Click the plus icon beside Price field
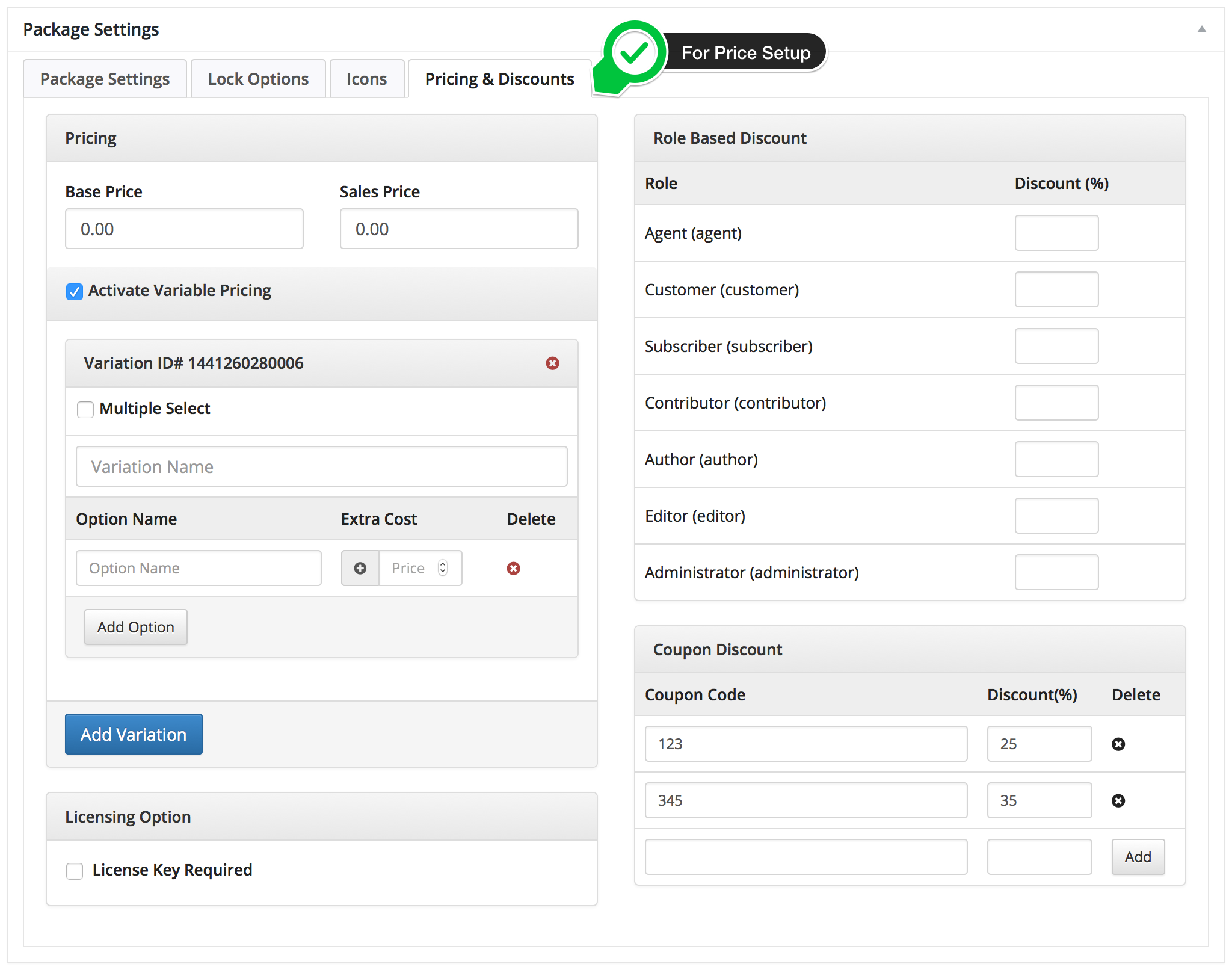Viewport: 1232px width, 970px height. 360,568
